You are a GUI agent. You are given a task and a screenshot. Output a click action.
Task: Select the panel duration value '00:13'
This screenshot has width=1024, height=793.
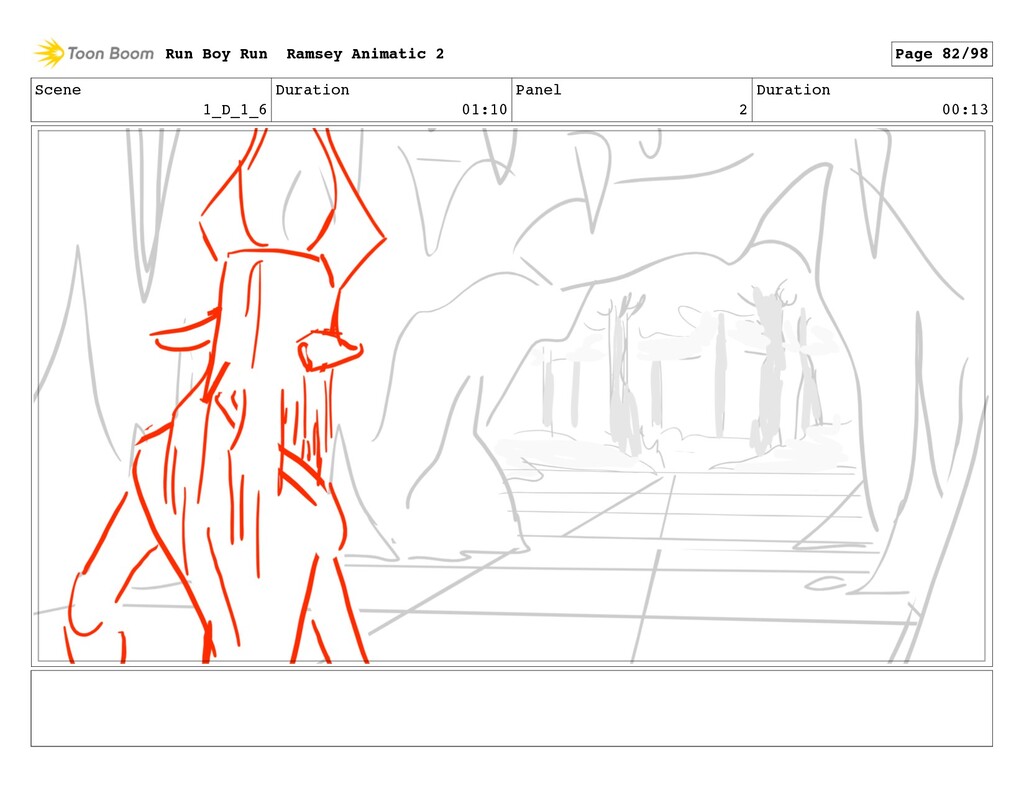click(x=965, y=110)
